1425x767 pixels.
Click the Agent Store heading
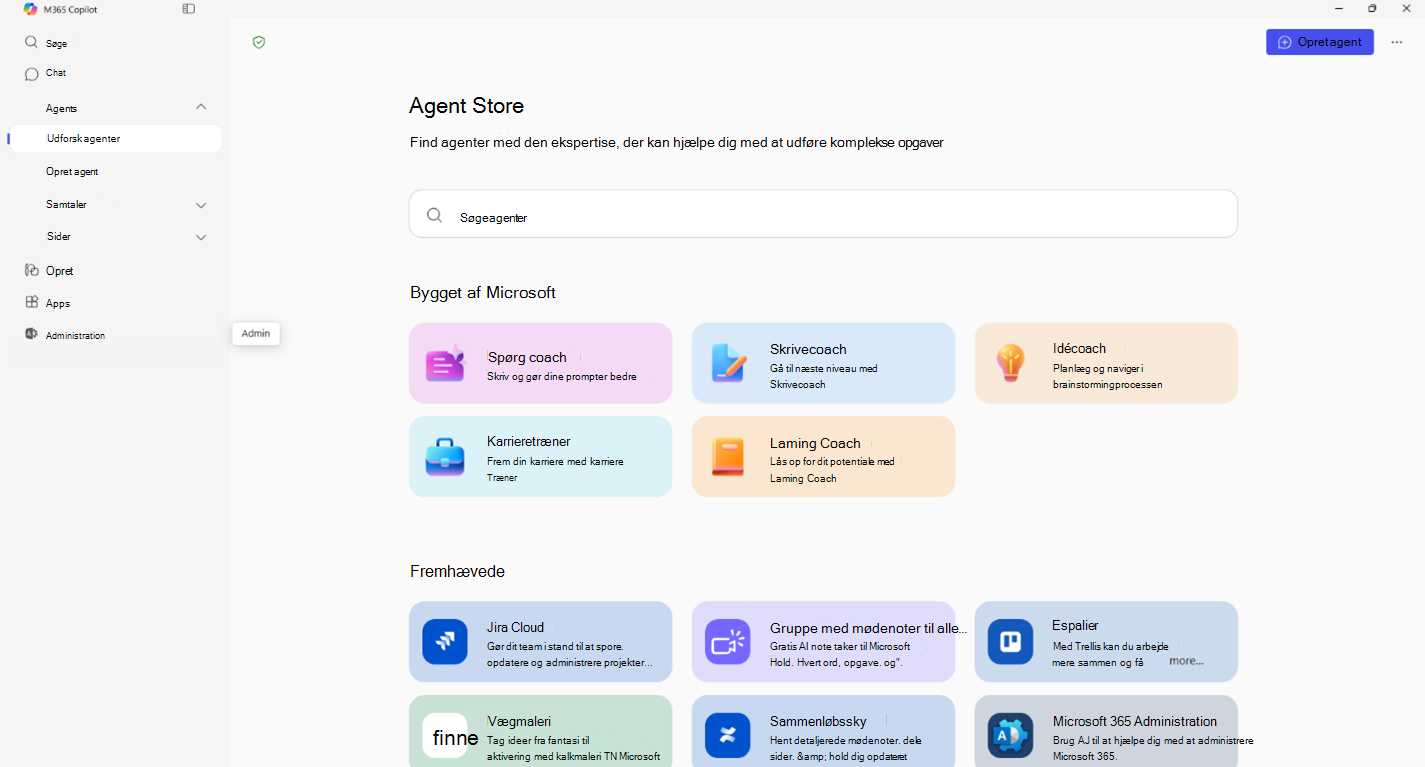[x=467, y=106]
